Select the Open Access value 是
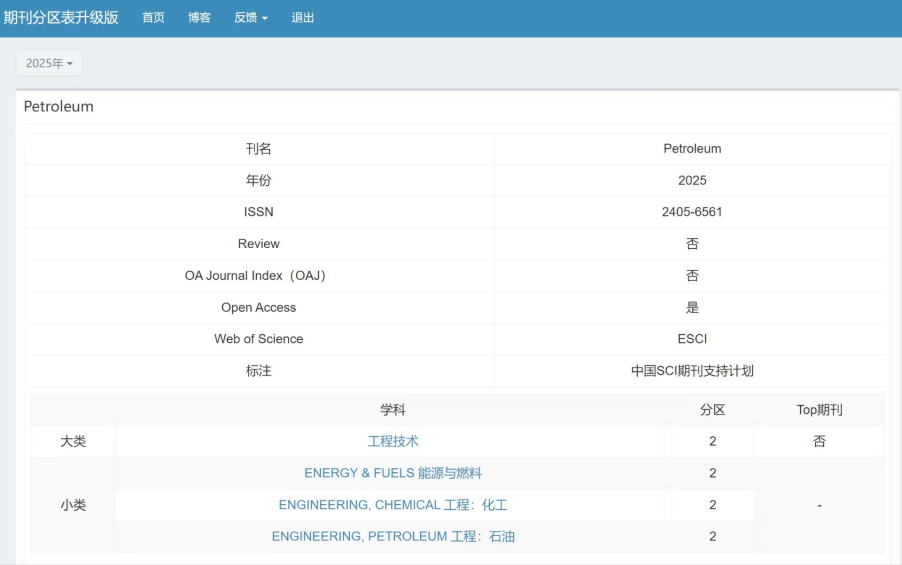This screenshot has width=902, height=565. coord(692,307)
